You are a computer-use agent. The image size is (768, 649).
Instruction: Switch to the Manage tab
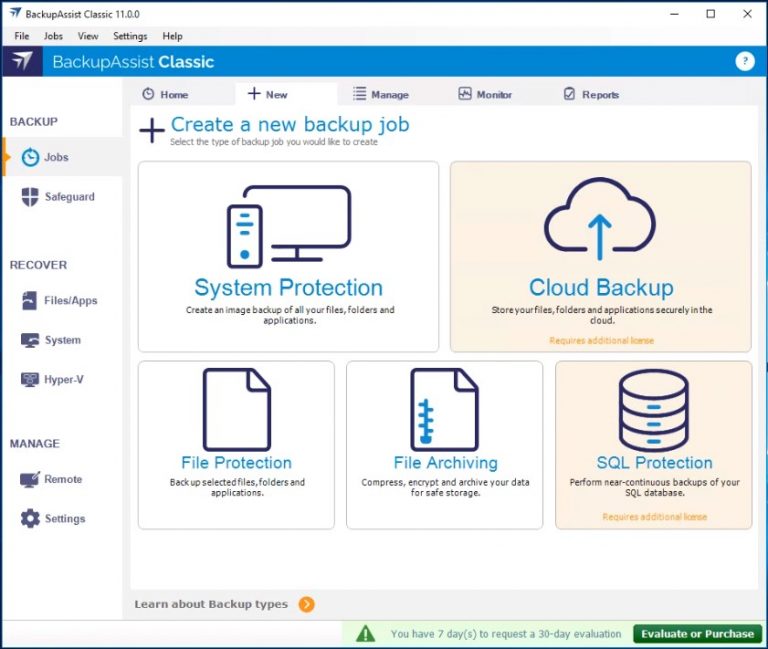380,95
